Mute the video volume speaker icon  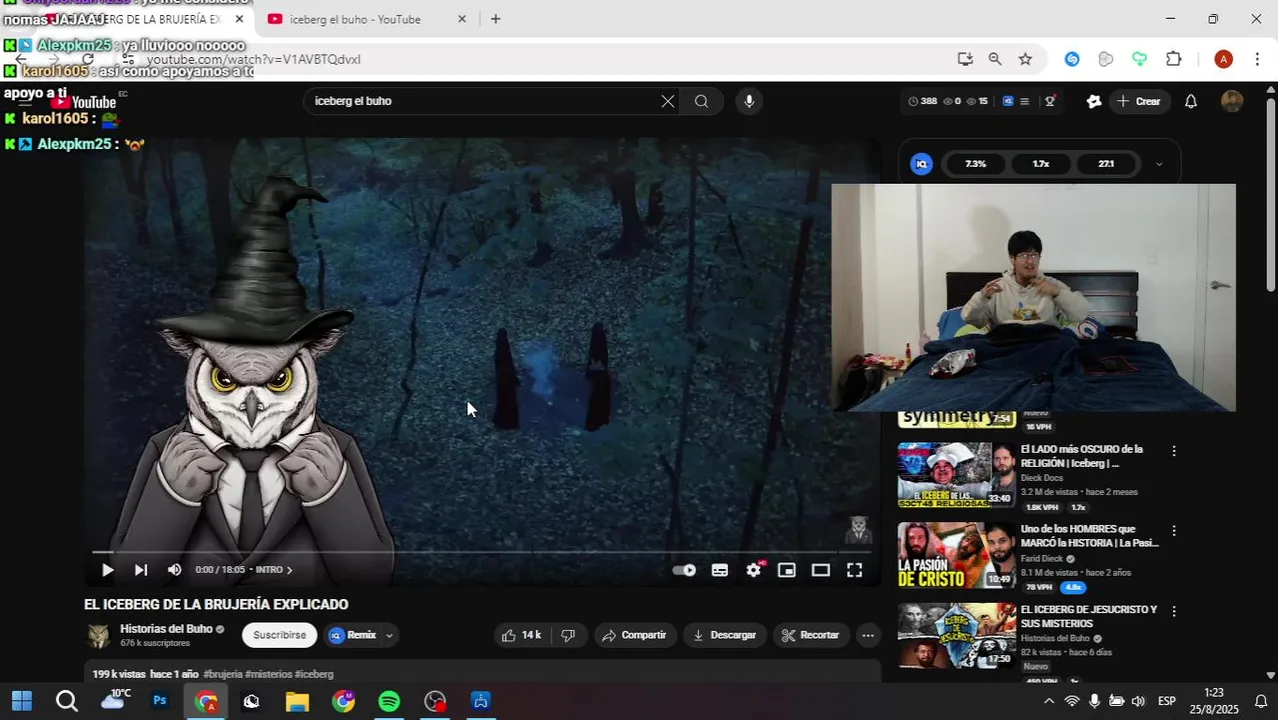[174, 570]
